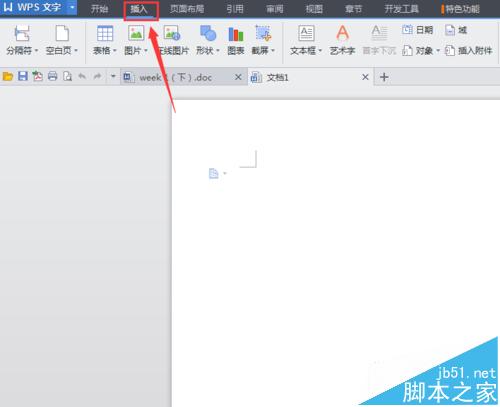
Task: Expand the 对象 dropdown arrow
Action: (x=438, y=51)
